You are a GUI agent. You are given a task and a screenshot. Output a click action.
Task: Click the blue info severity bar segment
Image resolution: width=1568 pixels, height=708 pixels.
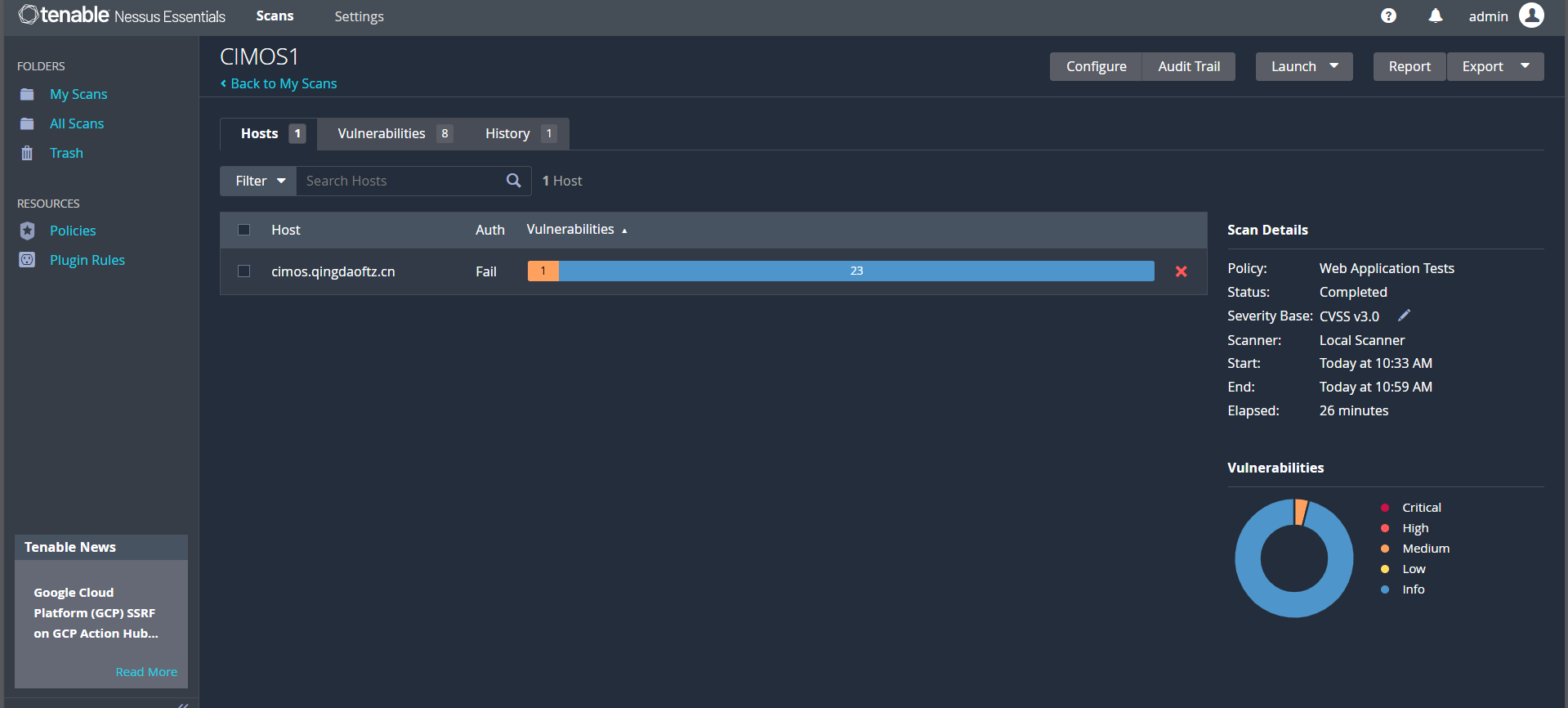tap(856, 271)
